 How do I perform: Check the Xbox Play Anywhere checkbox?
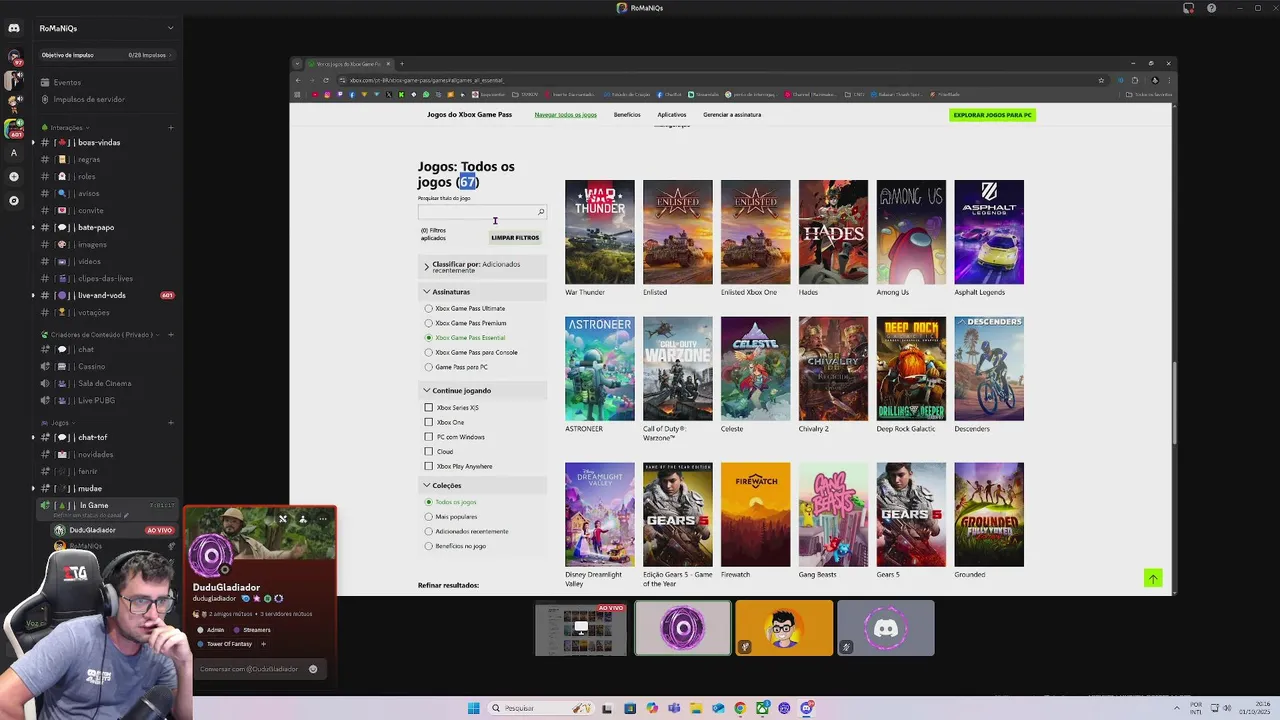click(x=429, y=466)
